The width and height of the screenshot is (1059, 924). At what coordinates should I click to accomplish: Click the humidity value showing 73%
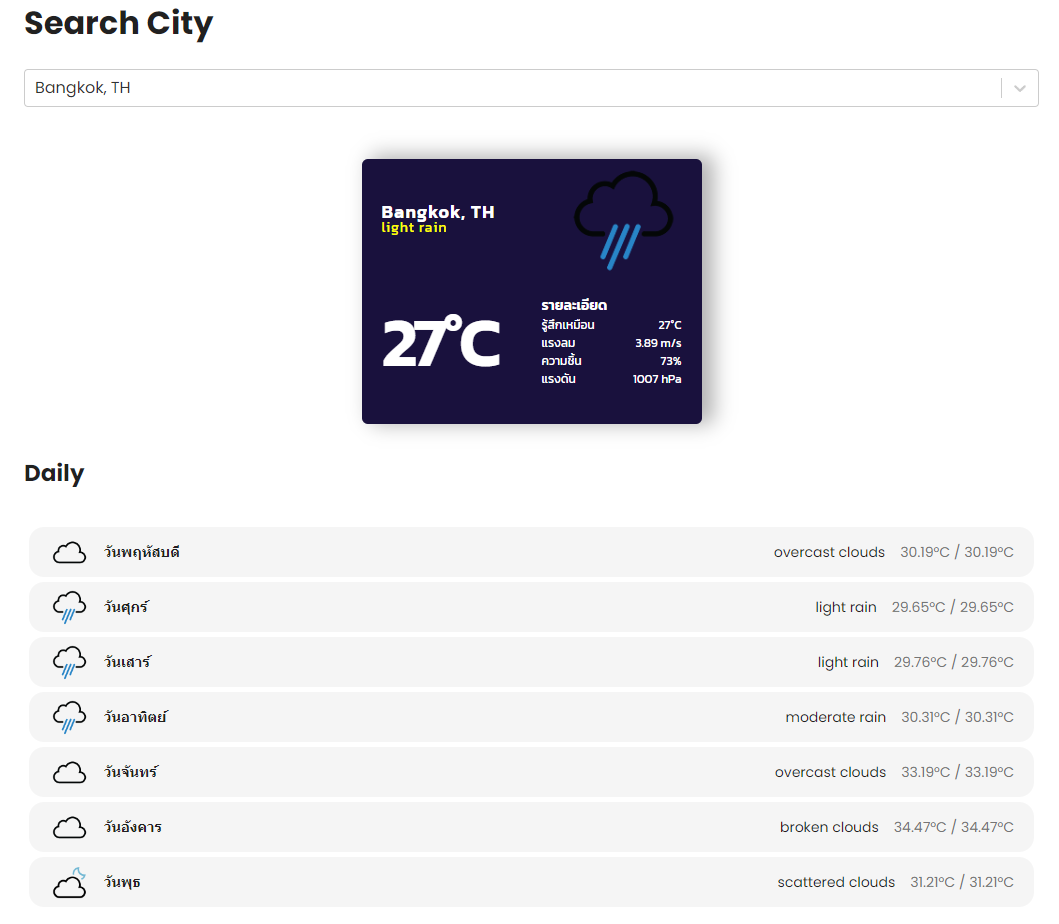[672, 361]
